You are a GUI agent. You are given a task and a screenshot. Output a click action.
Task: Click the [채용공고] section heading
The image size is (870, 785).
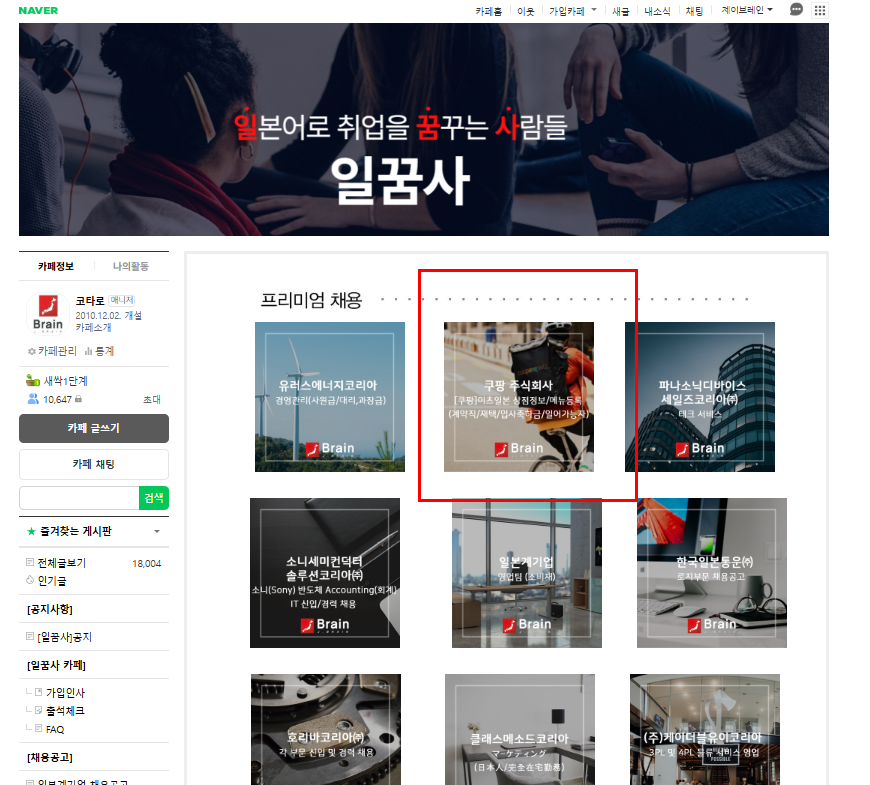click(50, 757)
